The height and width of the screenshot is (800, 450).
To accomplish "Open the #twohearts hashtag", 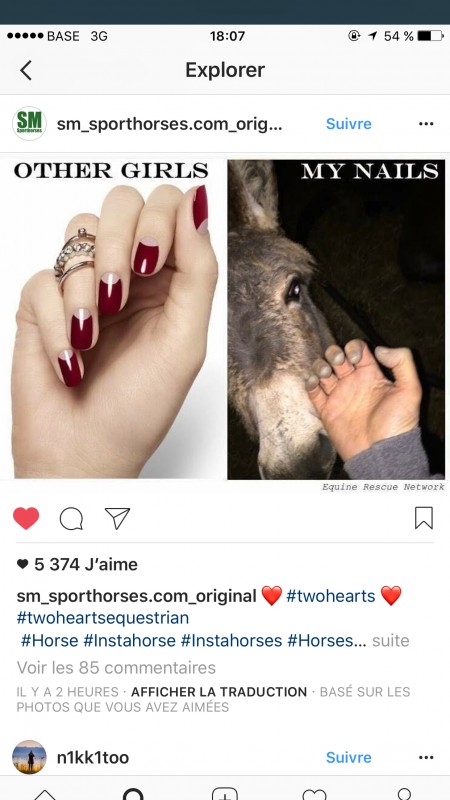I will click(331, 596).
